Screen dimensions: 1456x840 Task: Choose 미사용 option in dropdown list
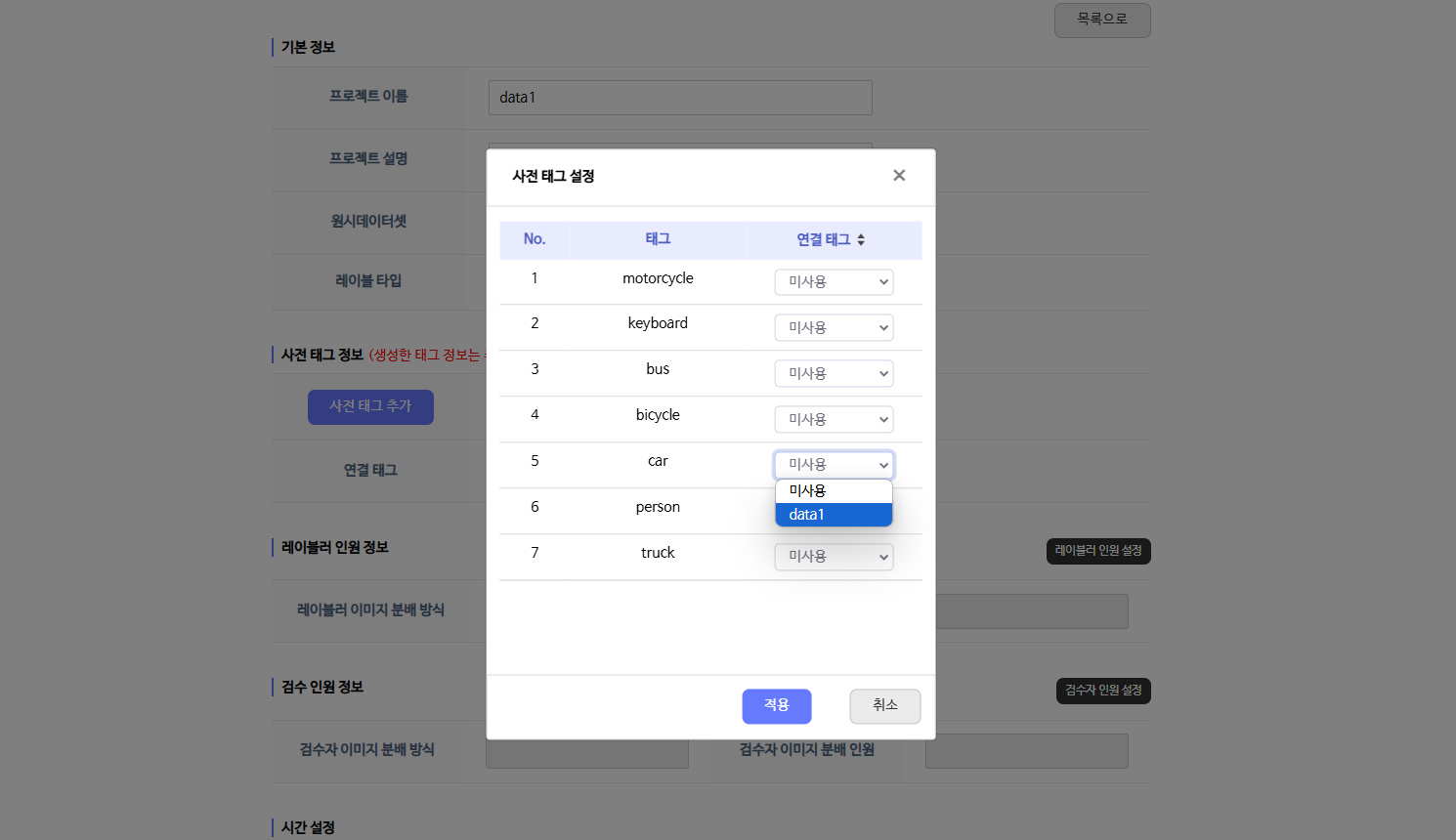834,491
